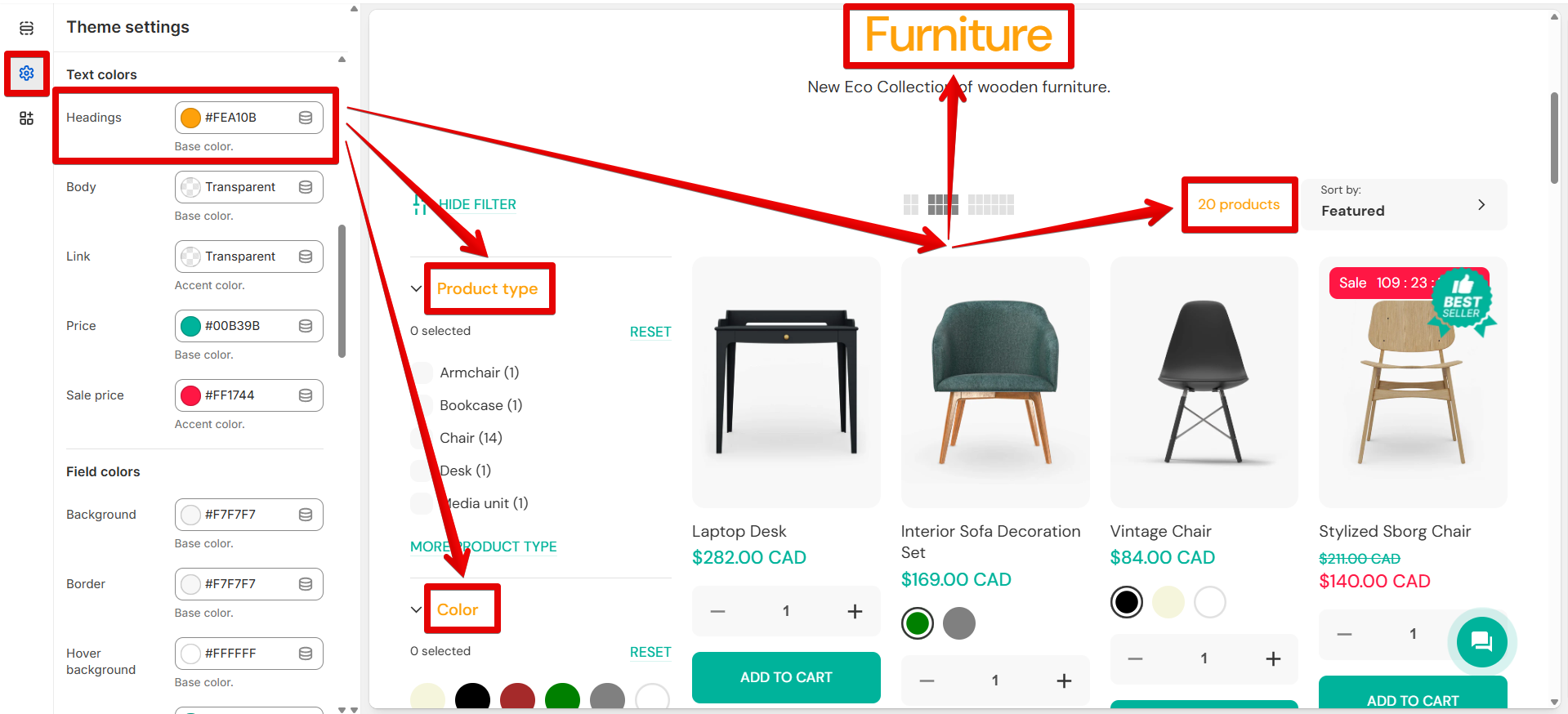Collapse the Product type filter group
Viewport: 1568px width, 714px height.
(416, 288)
